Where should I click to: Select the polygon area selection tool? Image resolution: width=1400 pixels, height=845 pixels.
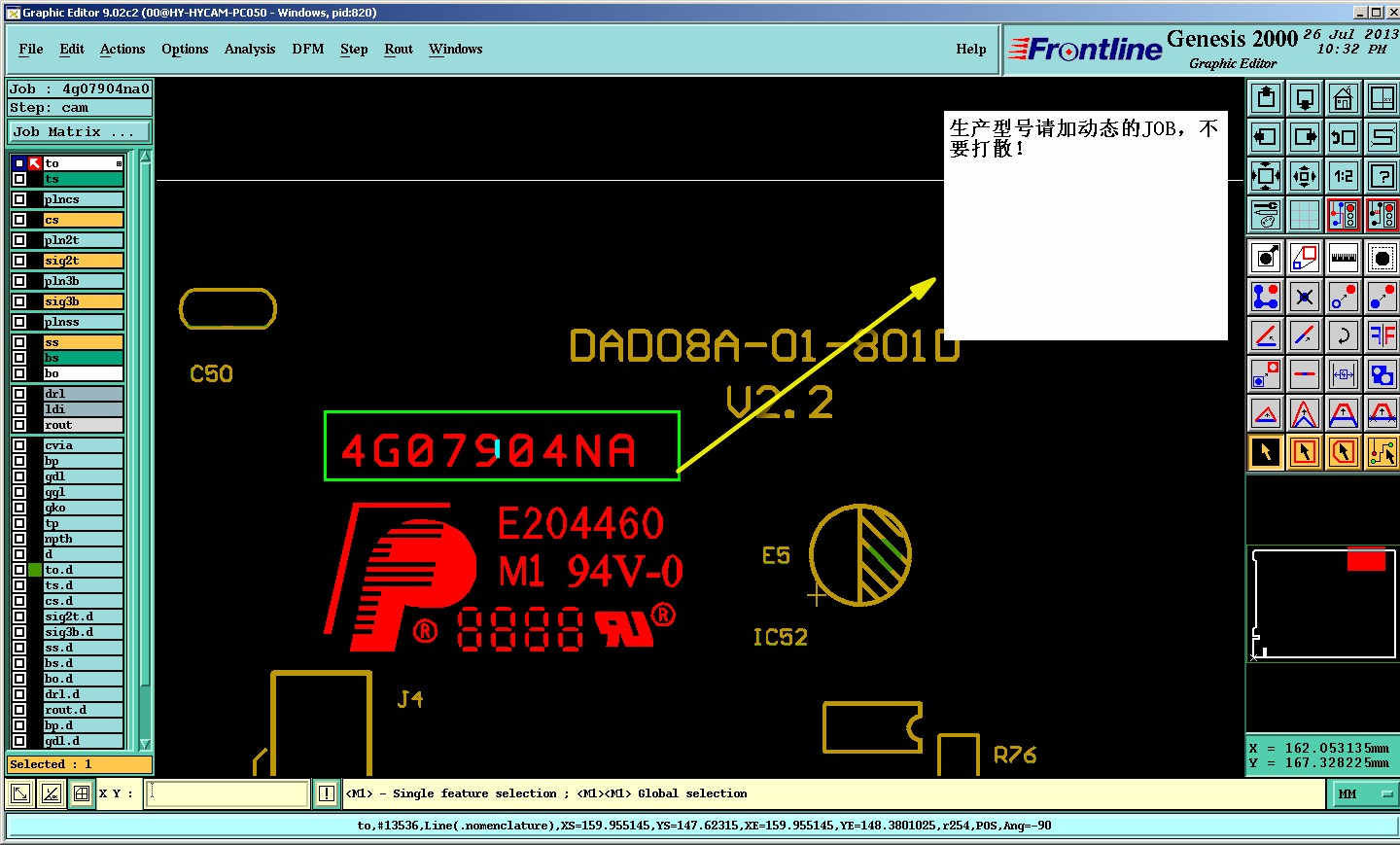pos(1344,452)
